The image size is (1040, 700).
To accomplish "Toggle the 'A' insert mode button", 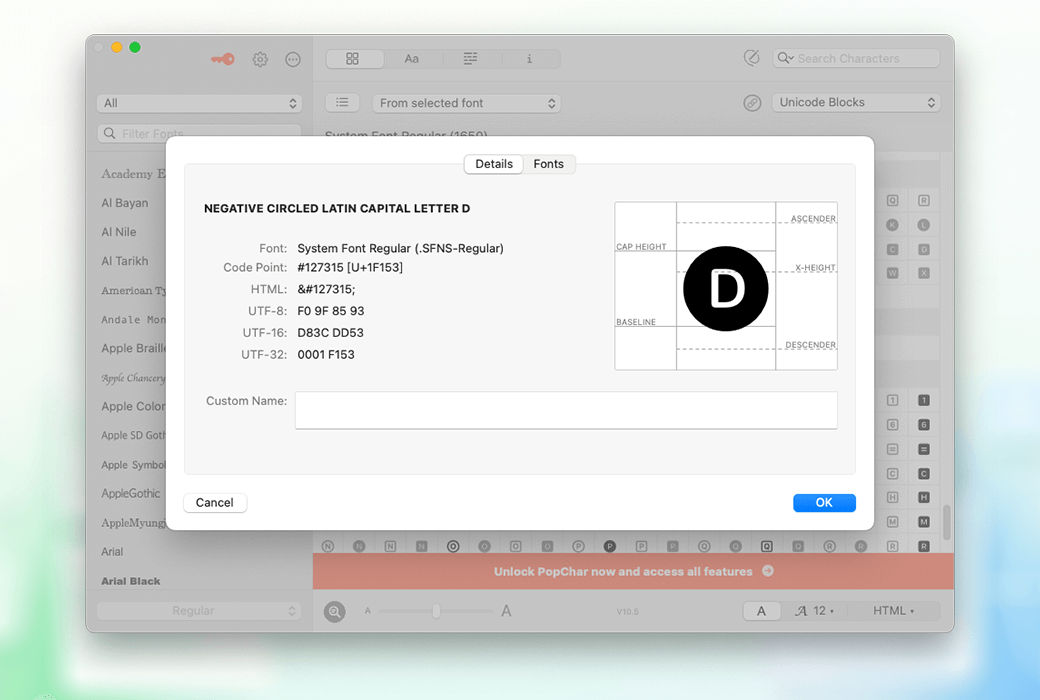I will pyautogui.click(x=761, y=611).
